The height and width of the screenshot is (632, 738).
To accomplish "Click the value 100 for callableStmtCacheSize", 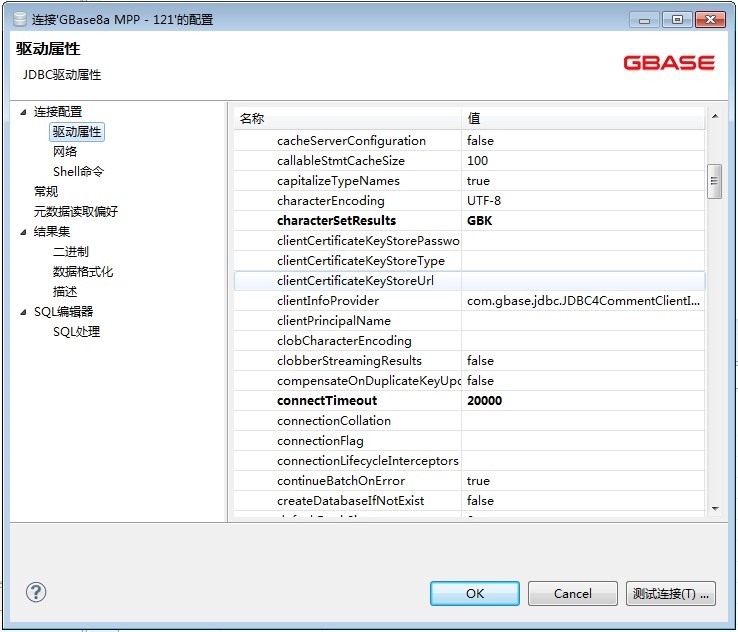I will [477, 161].
